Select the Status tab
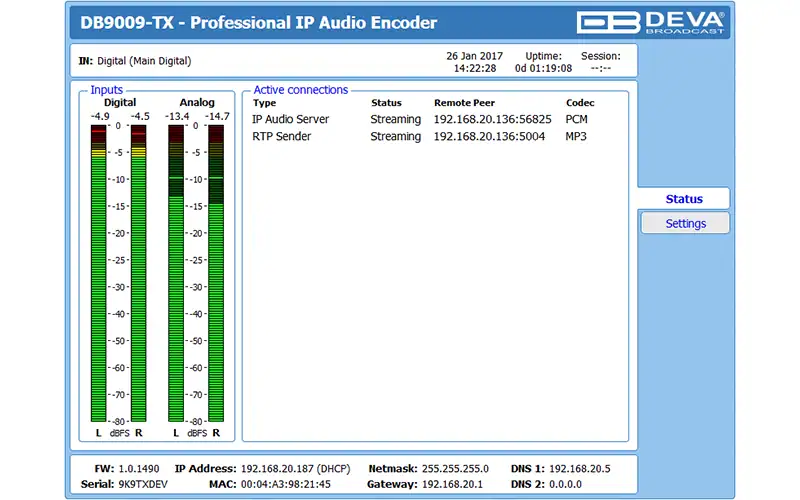Screen dimensions: 800x500 click(x=684, y=199)
